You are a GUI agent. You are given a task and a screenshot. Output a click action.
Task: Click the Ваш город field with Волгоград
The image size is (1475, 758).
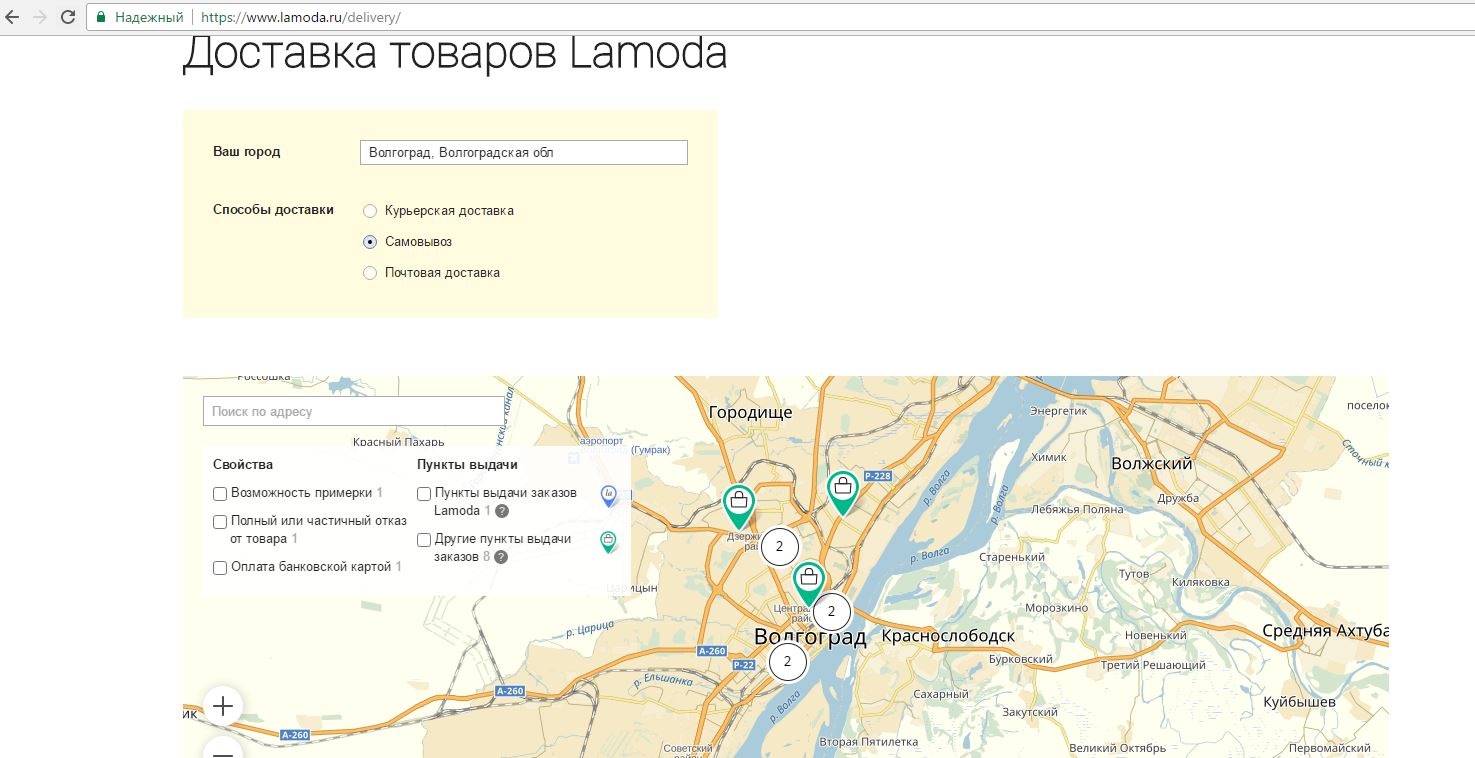524,152
